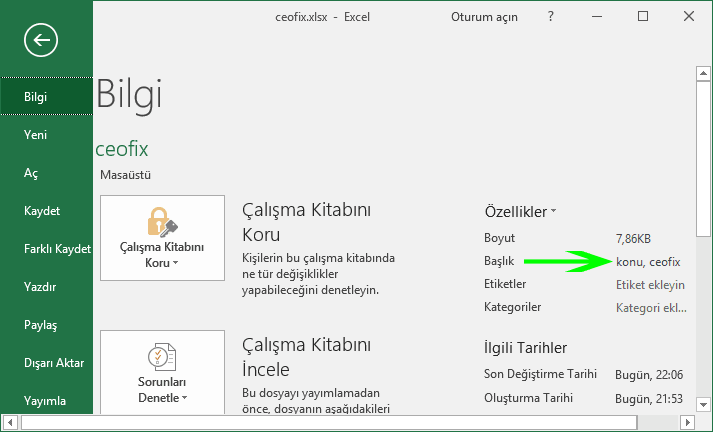Open Sorunları Denetle dropdown button
The image size is (713, 432).
click(162, 372)
